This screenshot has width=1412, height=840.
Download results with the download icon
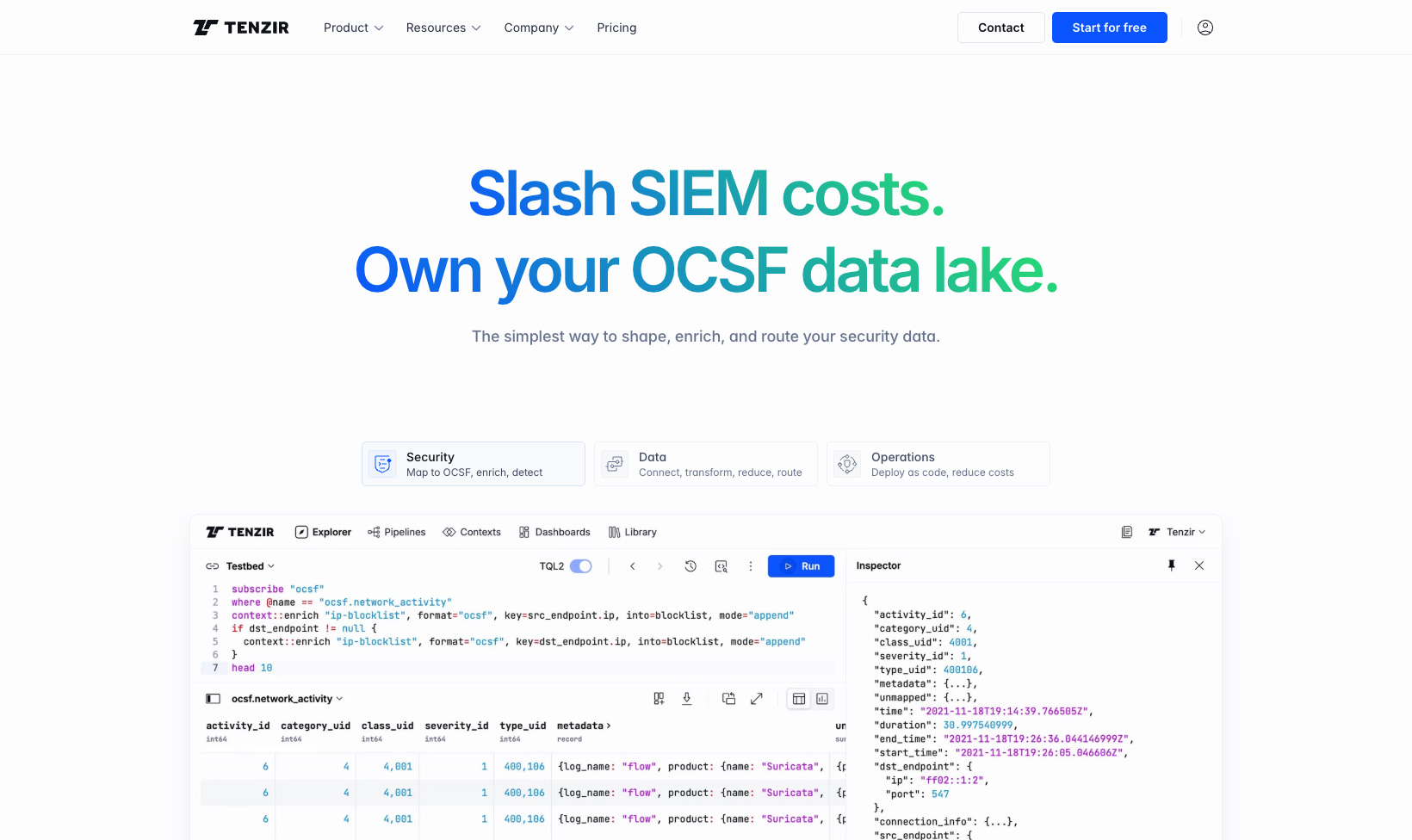click(687, 699)
